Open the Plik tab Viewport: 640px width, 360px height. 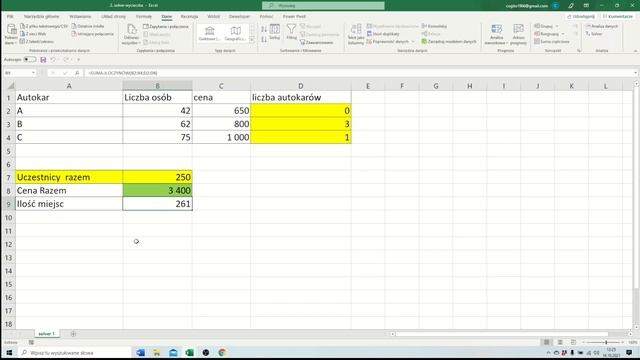pos(10,16)
